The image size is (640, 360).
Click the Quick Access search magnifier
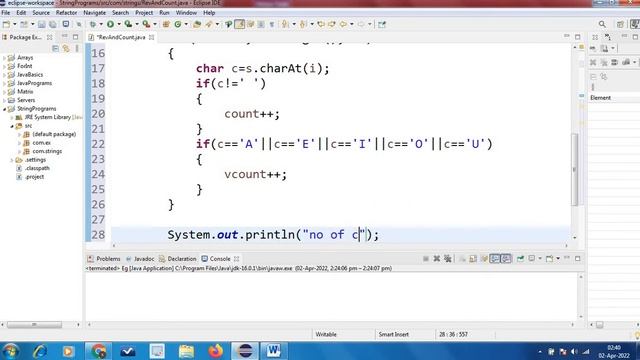tap(602, 24)
